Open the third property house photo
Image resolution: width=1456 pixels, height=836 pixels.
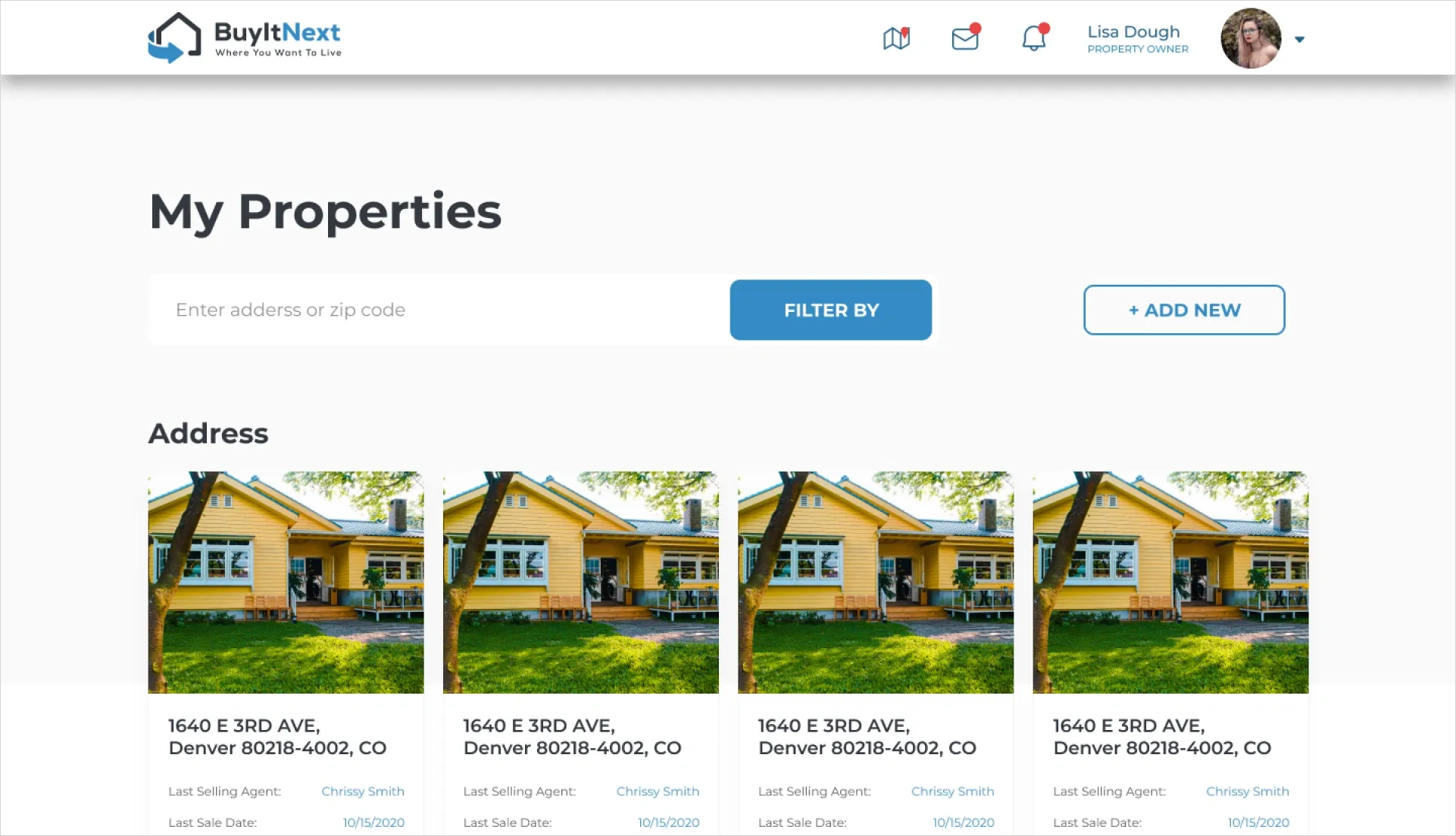876,582
